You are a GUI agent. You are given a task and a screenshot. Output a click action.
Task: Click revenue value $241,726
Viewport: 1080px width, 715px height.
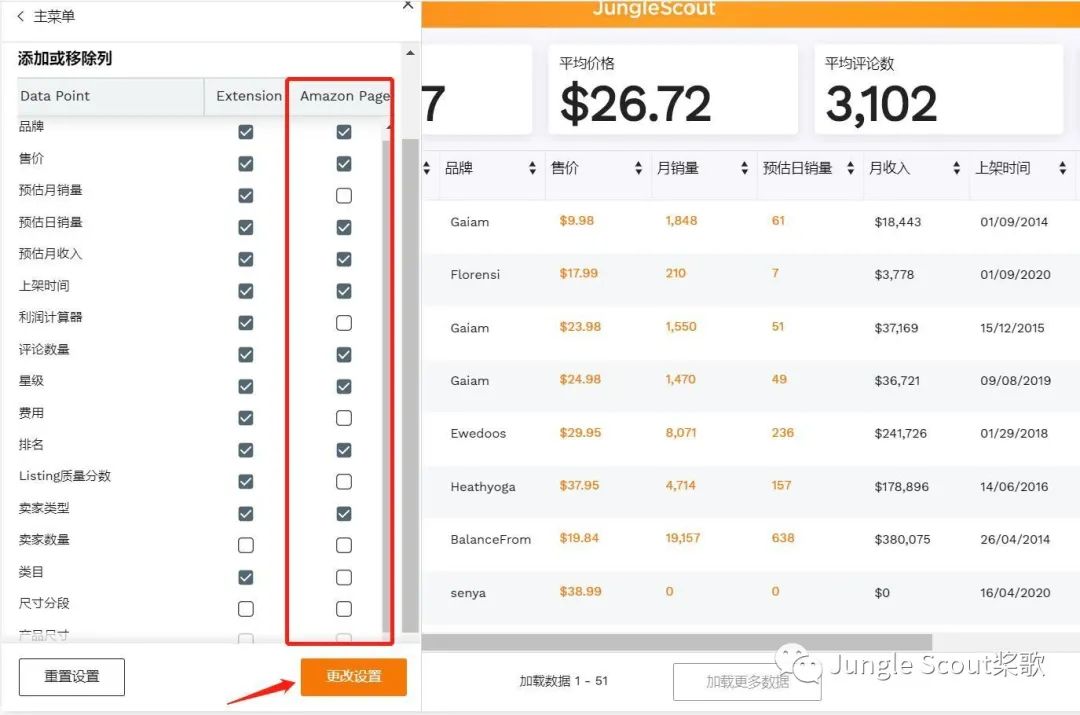coord(900,434)
